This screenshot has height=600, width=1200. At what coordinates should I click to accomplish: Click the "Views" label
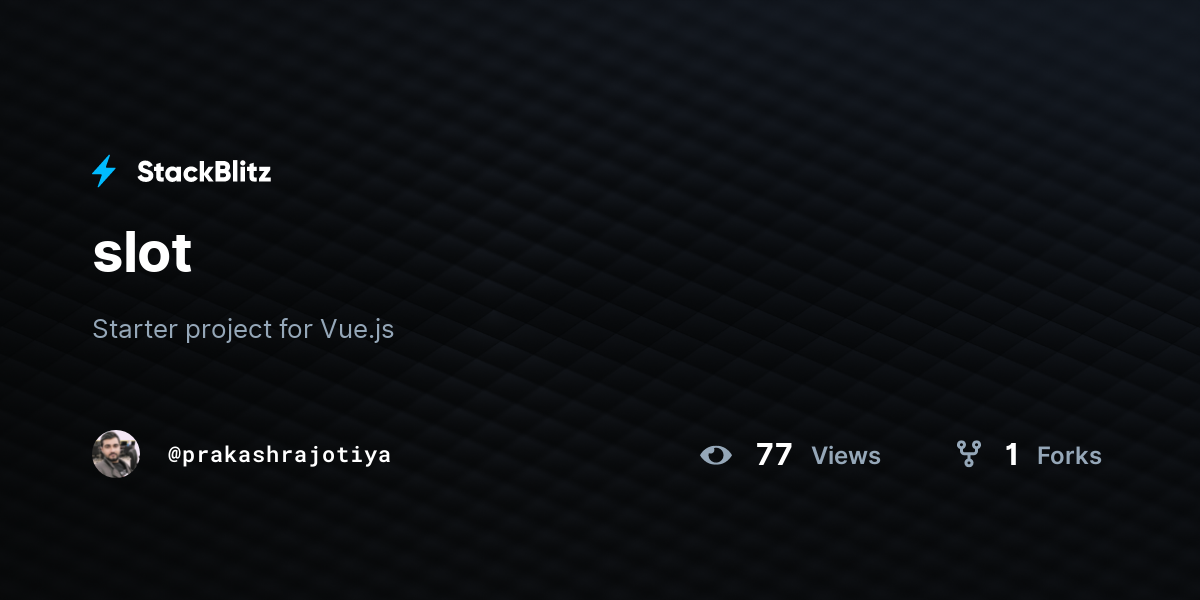[846, 456]
